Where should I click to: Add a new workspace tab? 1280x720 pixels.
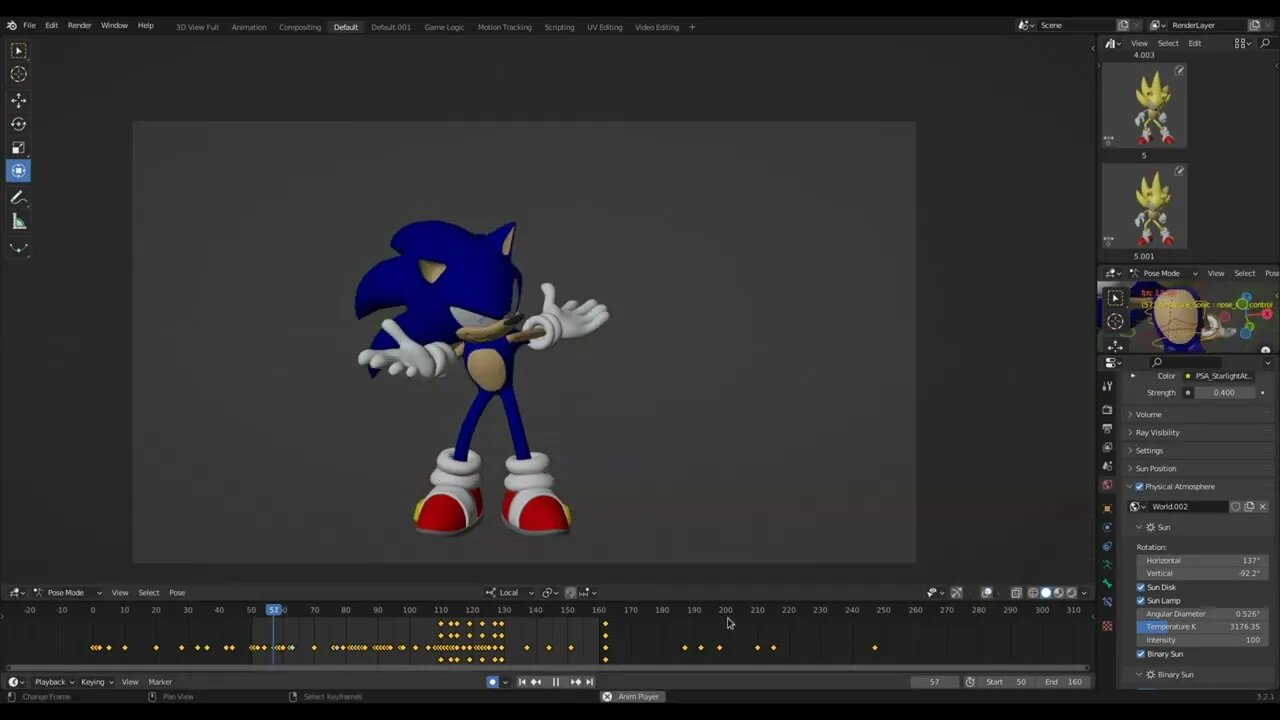[x=692, y=27]
